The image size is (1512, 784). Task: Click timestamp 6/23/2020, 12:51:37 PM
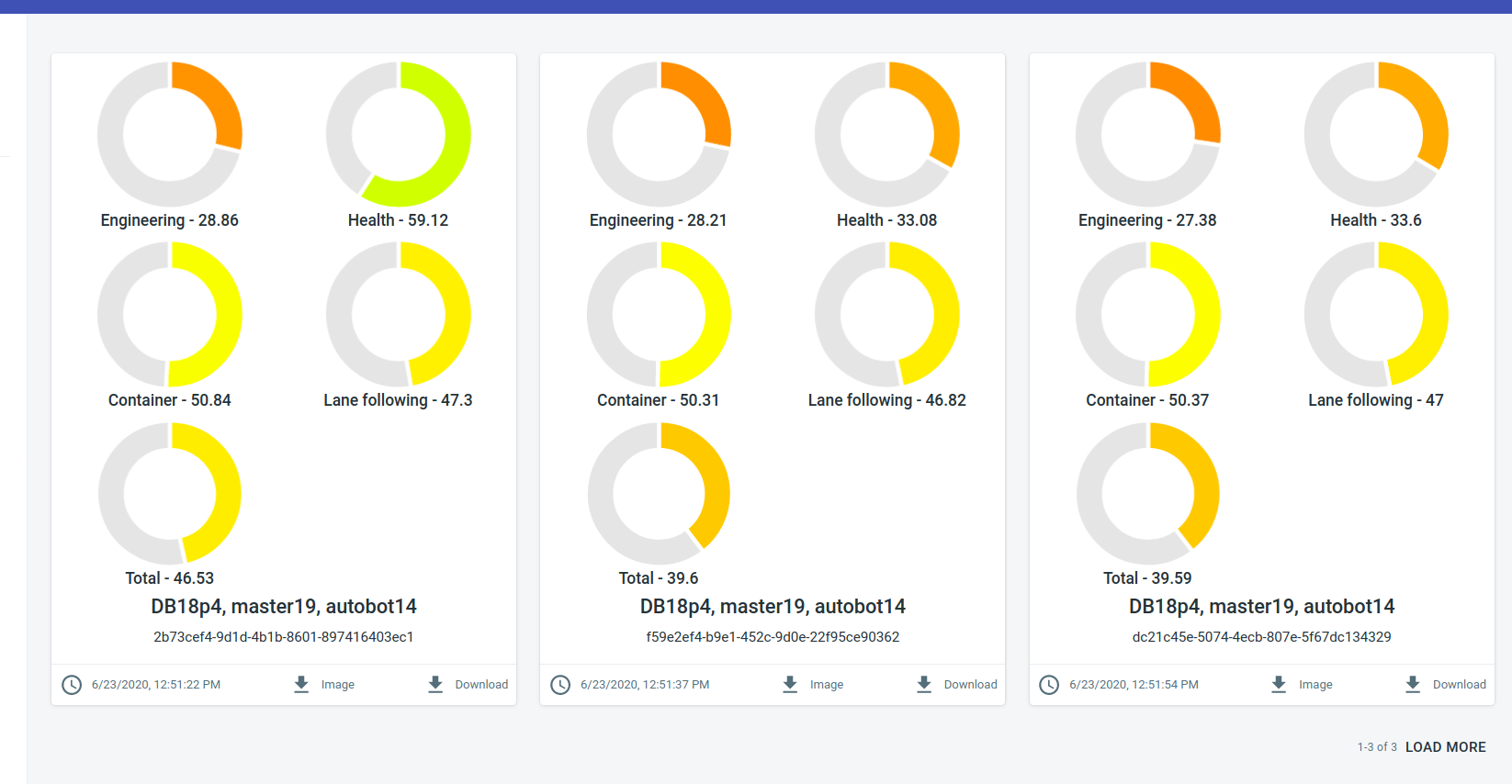(645, 685)
